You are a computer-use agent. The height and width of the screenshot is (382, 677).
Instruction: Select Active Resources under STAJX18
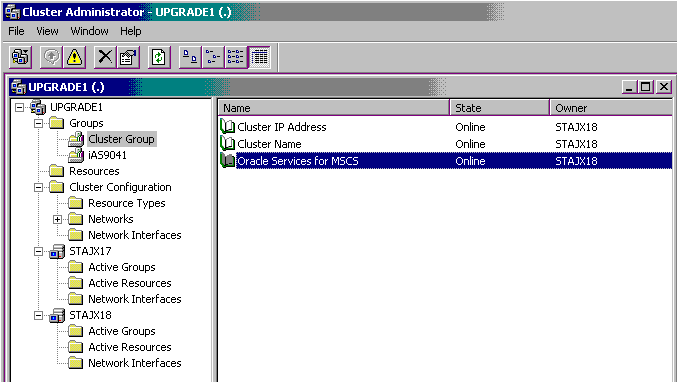coord(130,347)
